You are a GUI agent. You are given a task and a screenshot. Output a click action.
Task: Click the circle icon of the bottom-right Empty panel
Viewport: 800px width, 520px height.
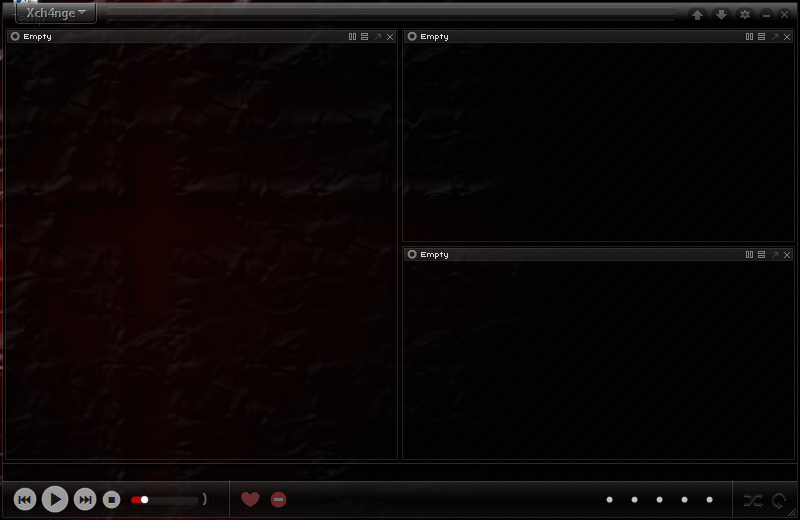point(412,254)
